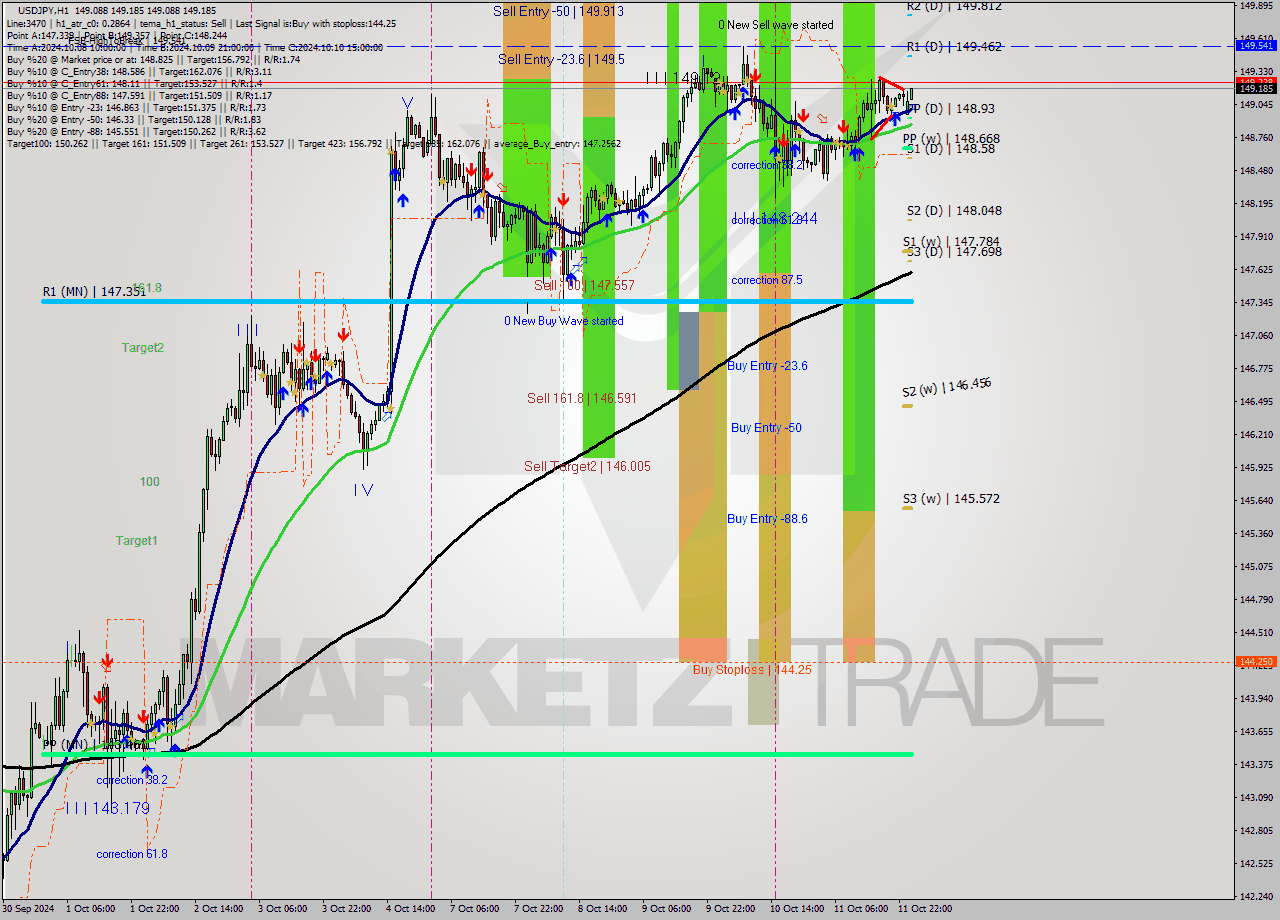
Task: Click the 'Buy %20 @ Entry -88: 145.551' line
Action: (x=136, y=131)
